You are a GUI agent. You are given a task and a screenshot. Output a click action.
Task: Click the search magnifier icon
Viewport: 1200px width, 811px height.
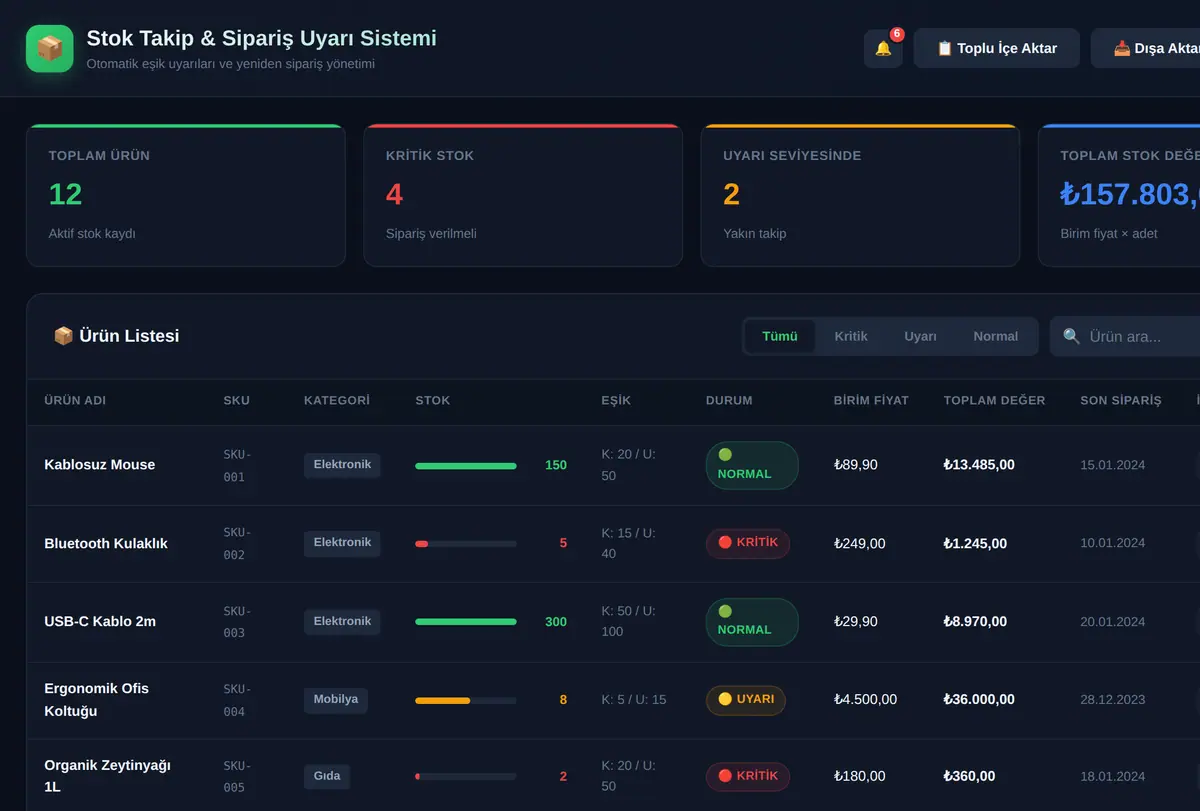pyautogui.click(x=1071, y=336)
